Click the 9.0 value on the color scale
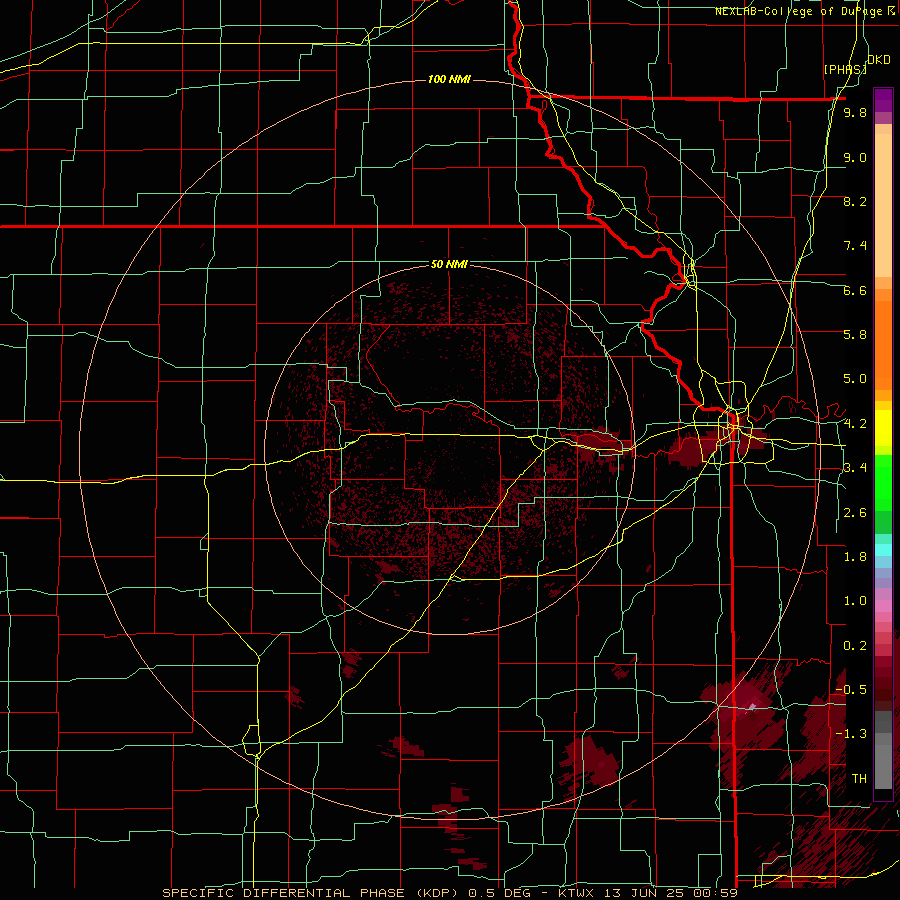Viewport: 900px width, 900px height. pos(855,157)
